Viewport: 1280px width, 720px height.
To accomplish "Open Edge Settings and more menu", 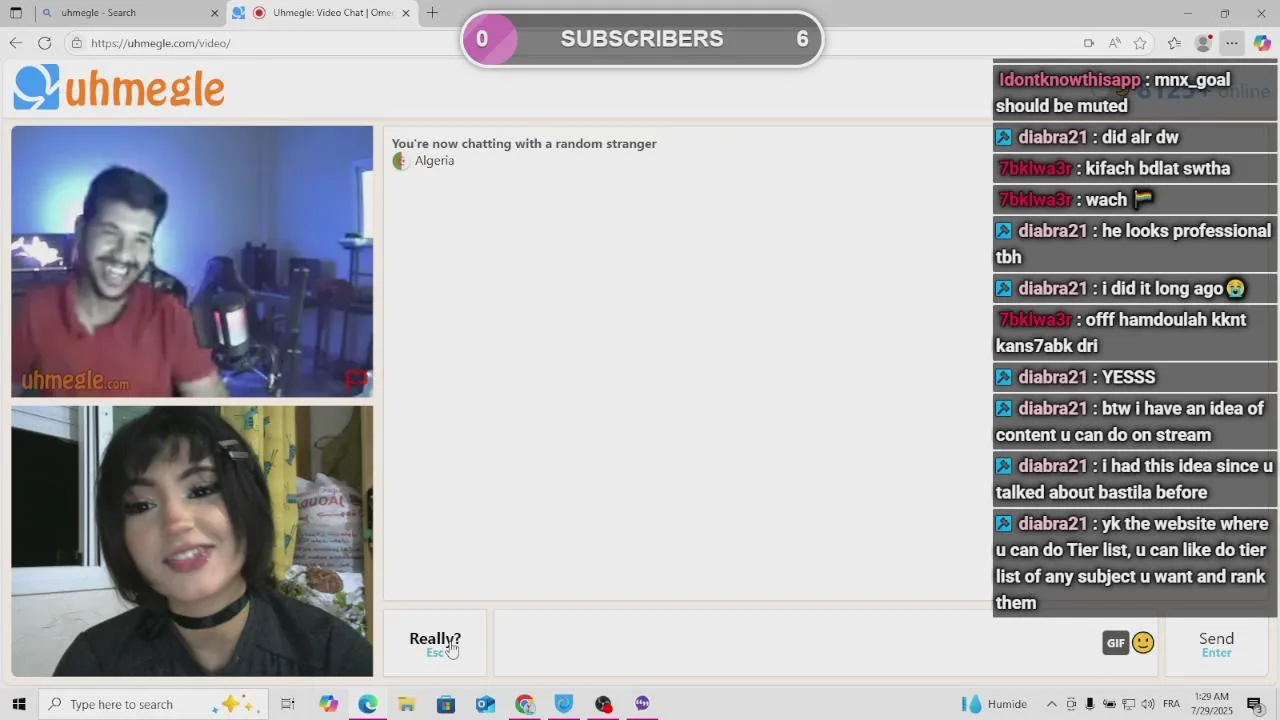I will pos(1232,43).
